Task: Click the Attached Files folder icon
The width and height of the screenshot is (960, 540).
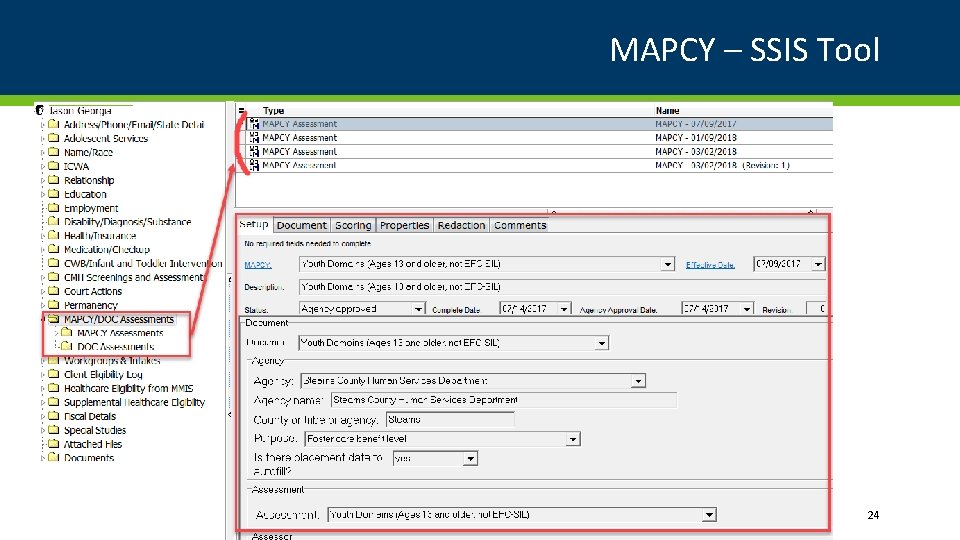Action: click(x=54, y=444)
